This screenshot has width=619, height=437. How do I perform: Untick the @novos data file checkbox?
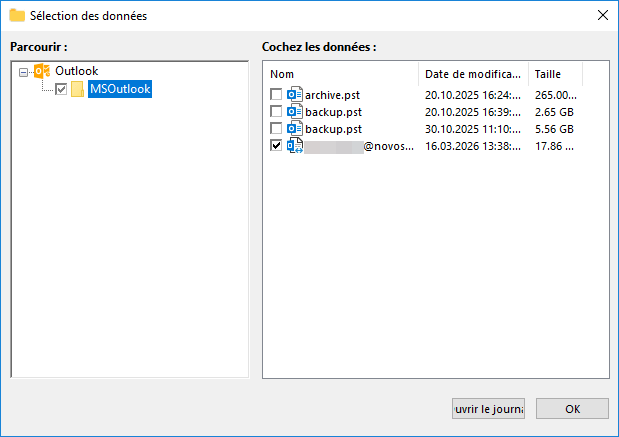coord(277,146)
